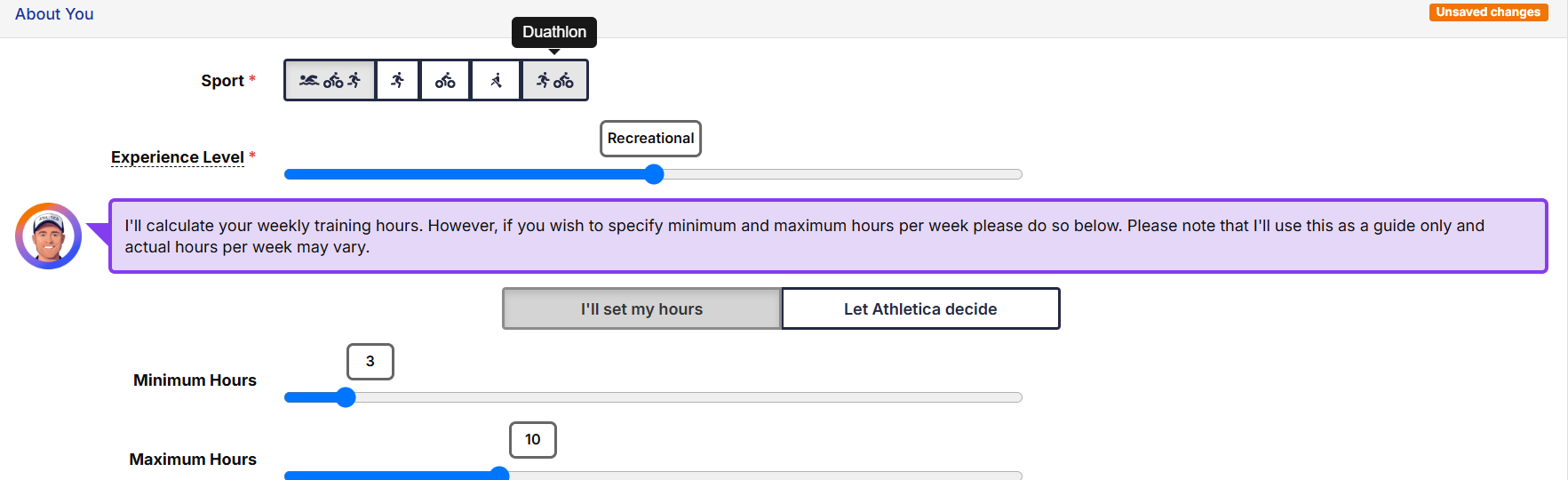Click the Sport field label
This screenshot has height=480, width=1568.
(222, 81)
